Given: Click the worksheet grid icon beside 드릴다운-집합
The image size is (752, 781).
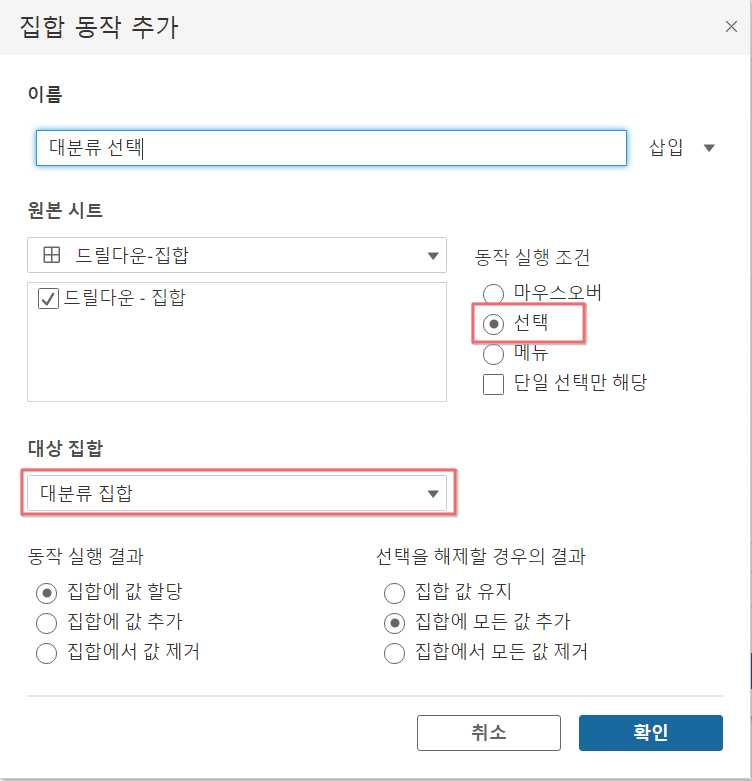Looking at the screenshot, I should (52, 255).
